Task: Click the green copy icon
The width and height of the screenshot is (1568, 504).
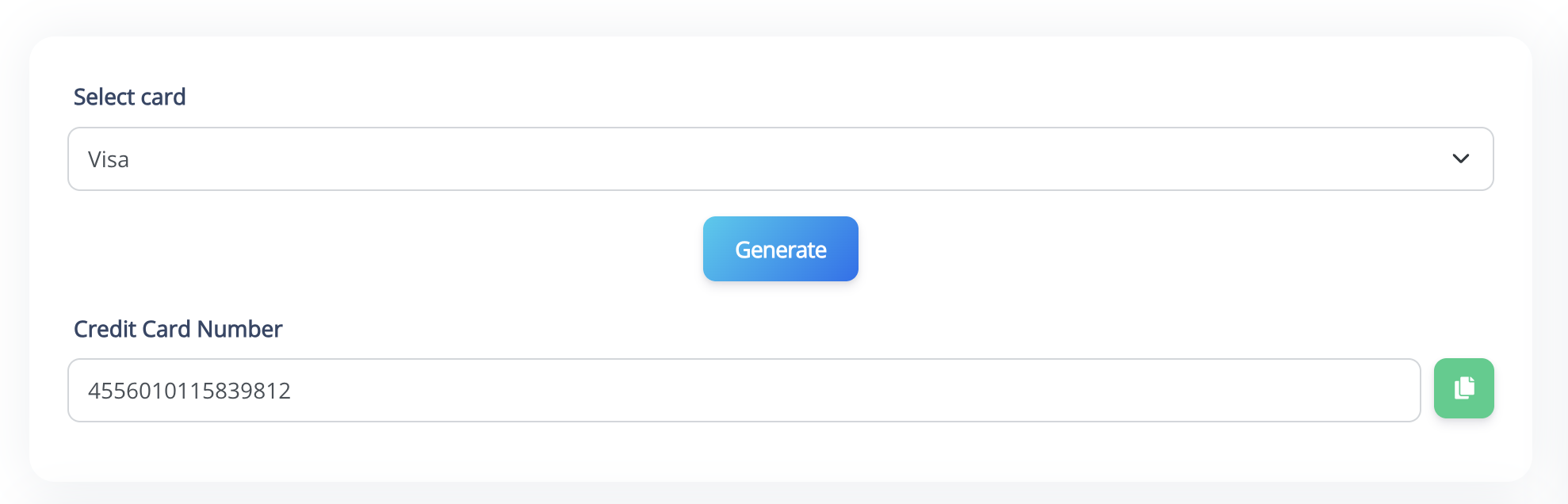Action: [x=1463, y=388]
